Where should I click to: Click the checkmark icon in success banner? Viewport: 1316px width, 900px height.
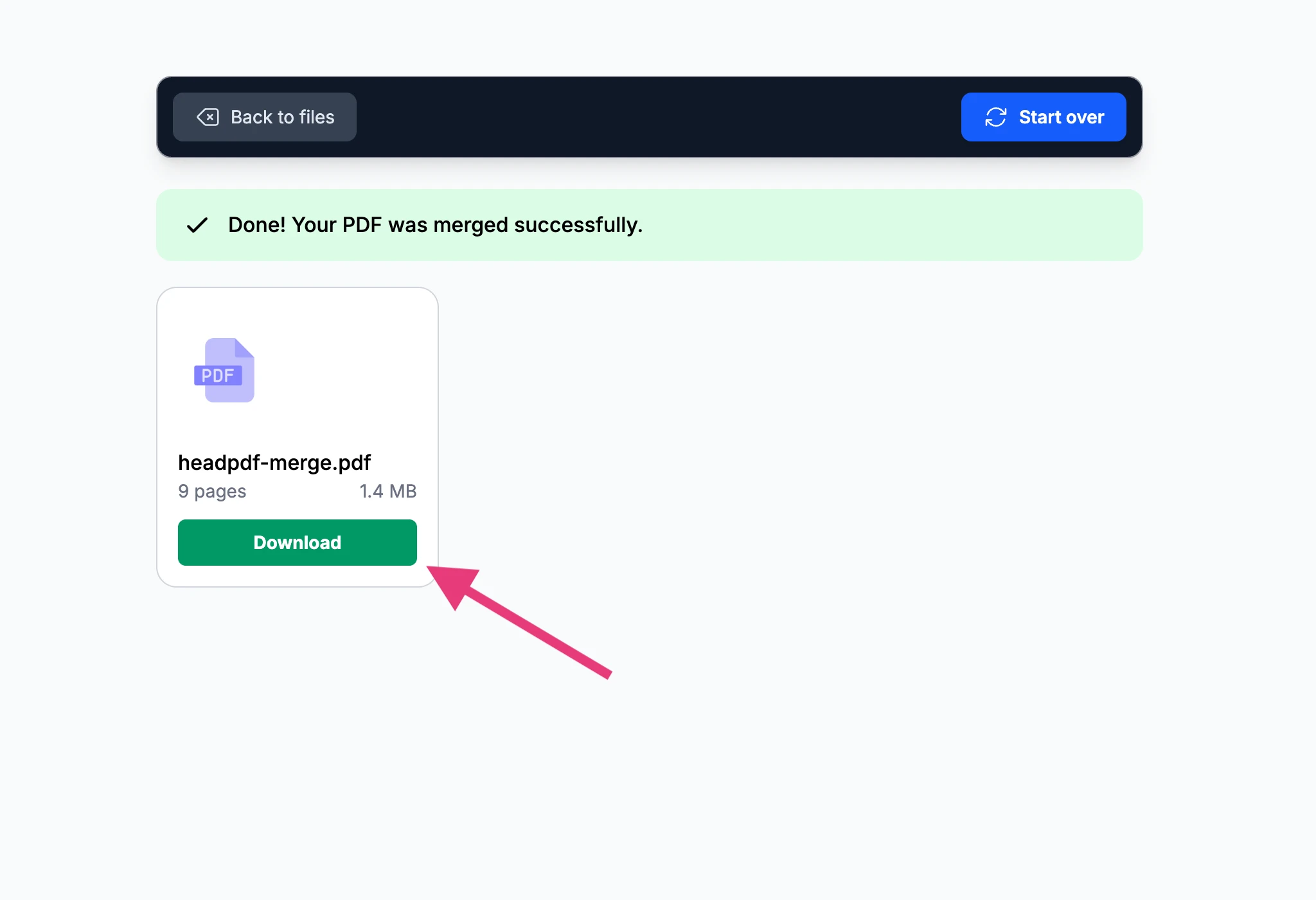197,225
